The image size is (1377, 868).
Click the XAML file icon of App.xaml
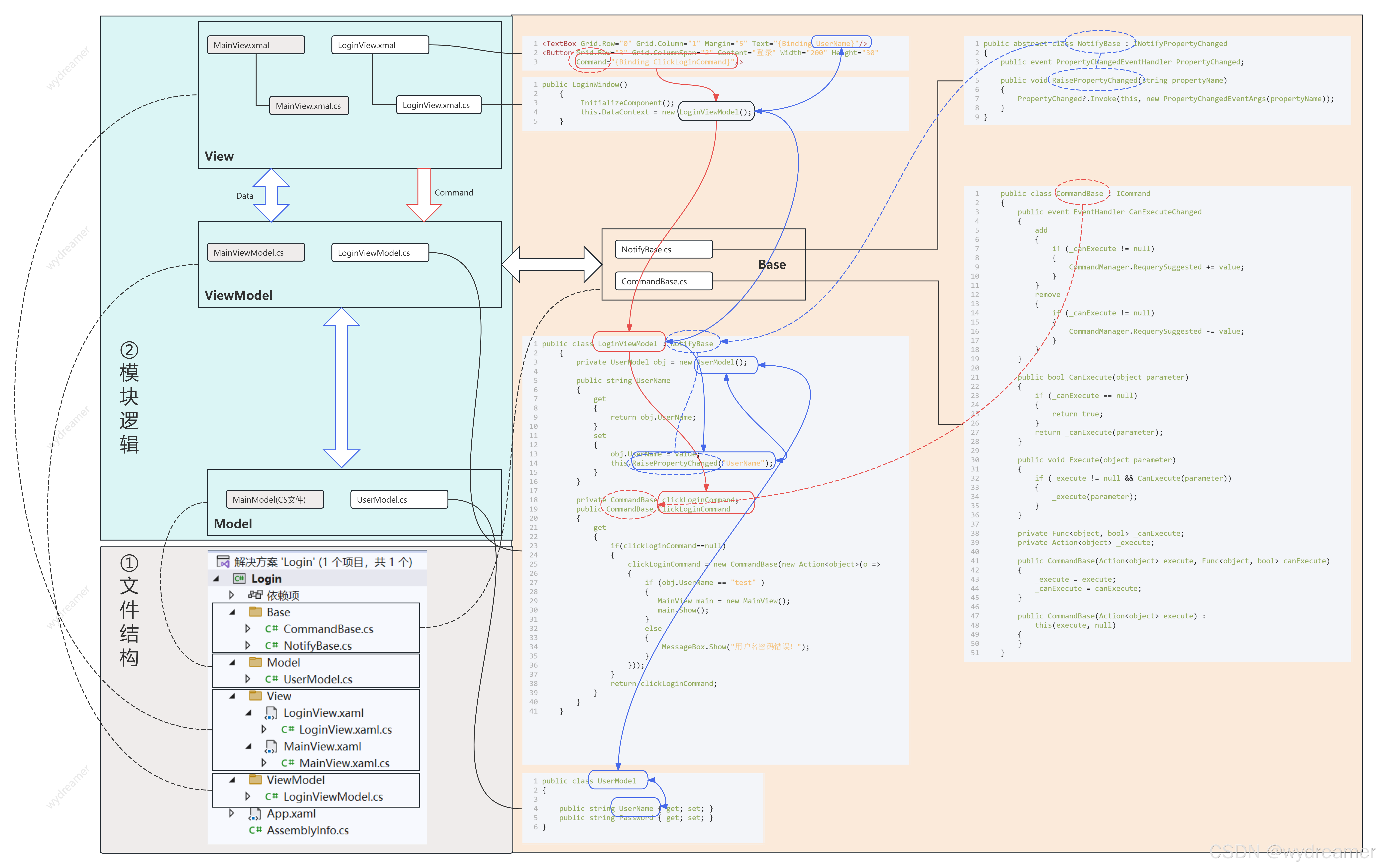[x=255, y=814]
